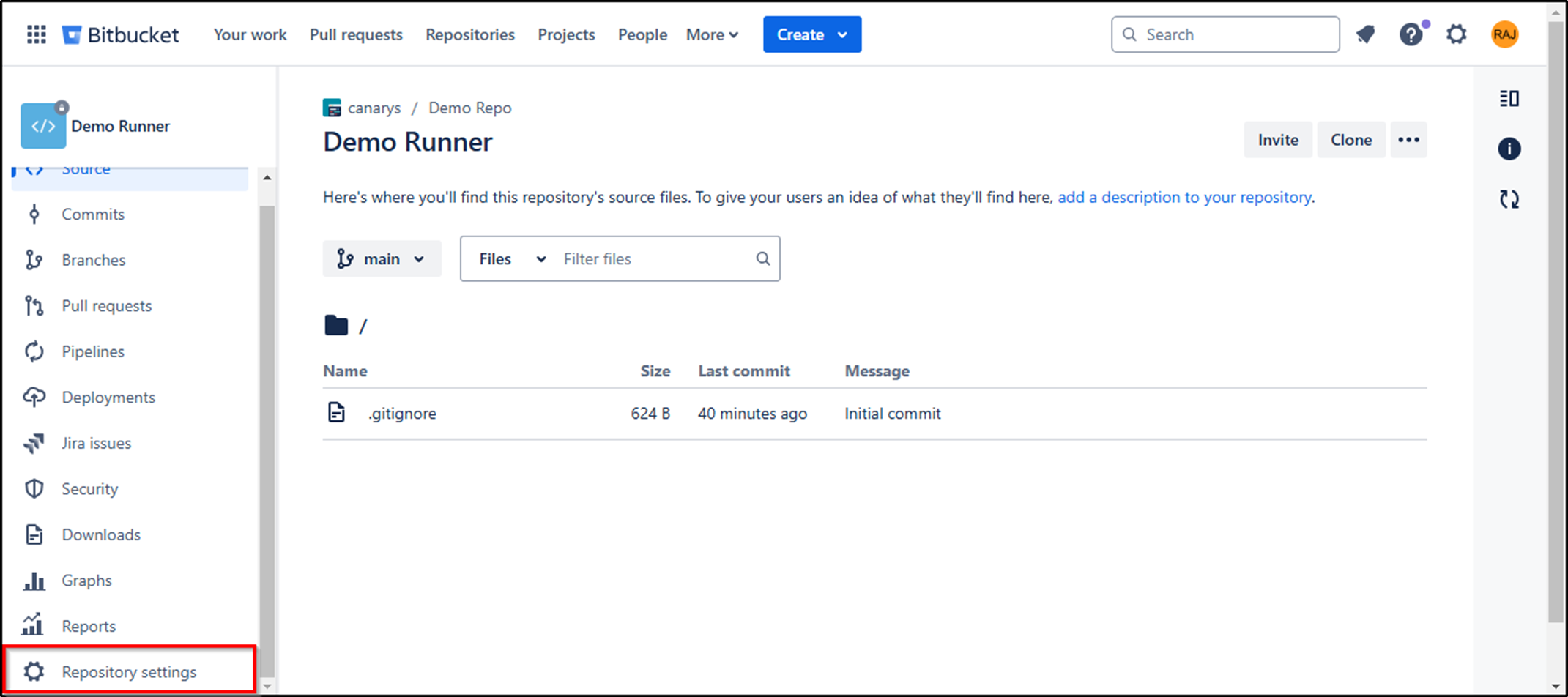The height and width of the screenshot is (697, 1568).
Task: View repository Graphs
Action: (x=86, y=580)
